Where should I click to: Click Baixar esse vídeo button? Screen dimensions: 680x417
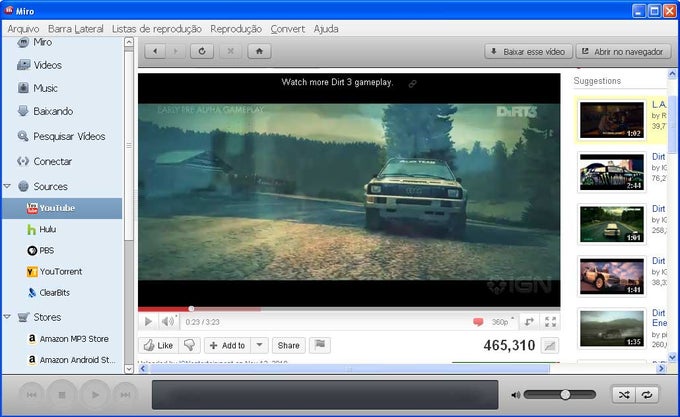528,52
